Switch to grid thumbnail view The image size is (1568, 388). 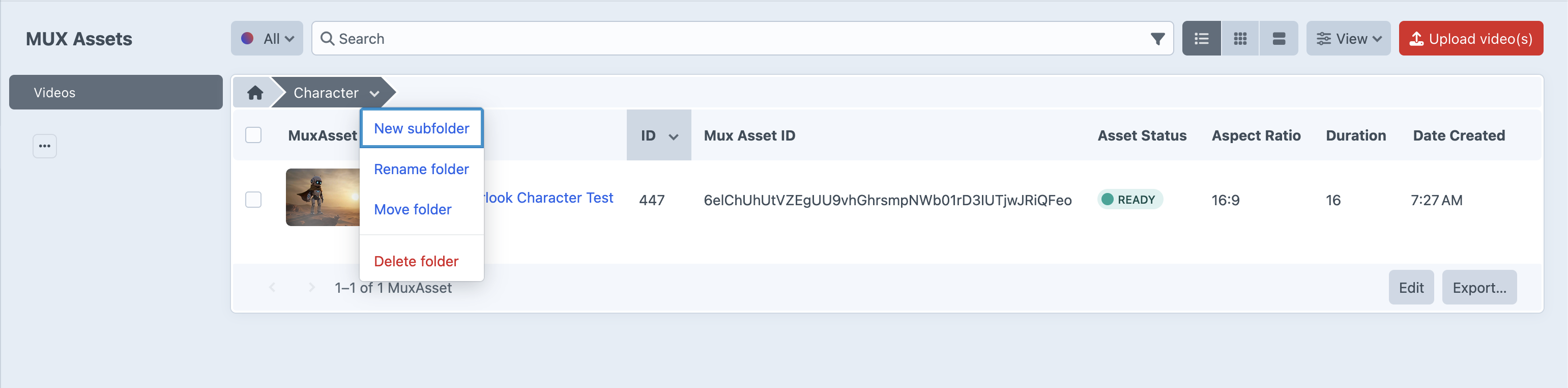click(x=1240, y=38)
